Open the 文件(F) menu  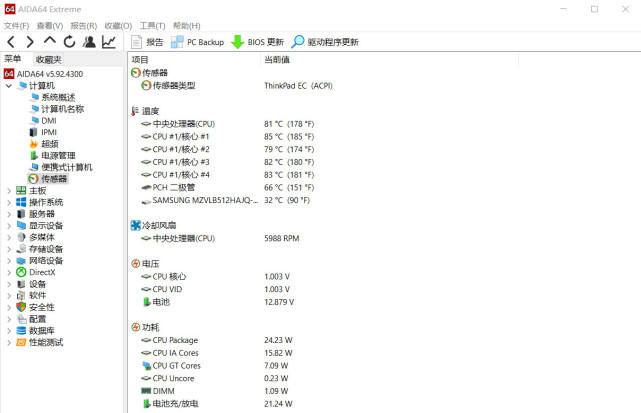[16, 26]
